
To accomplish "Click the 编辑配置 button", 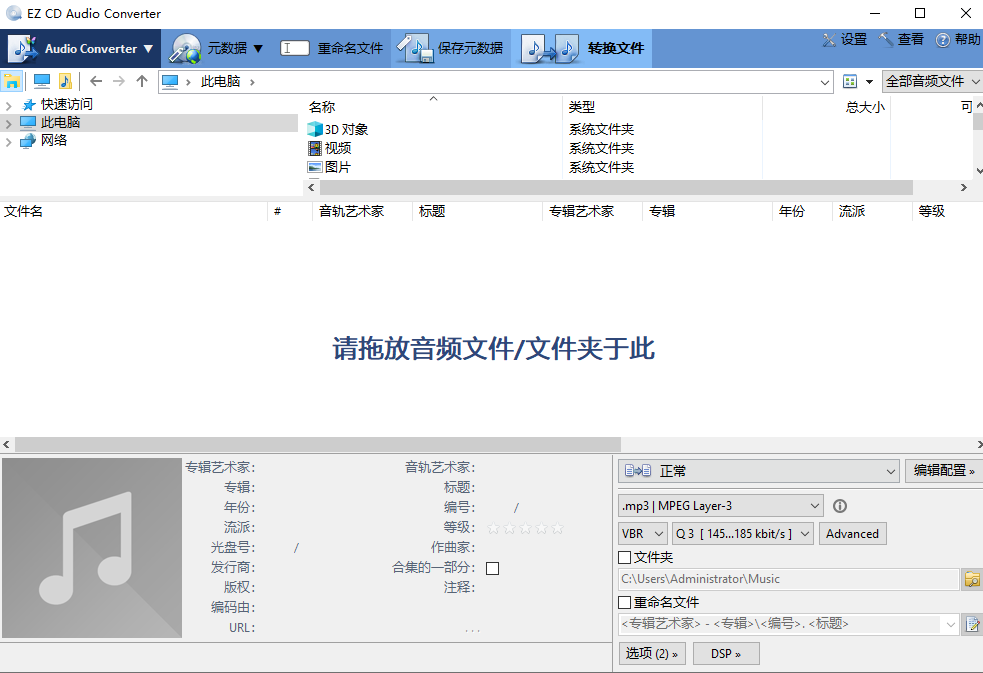I will click(x=944, y=471).
